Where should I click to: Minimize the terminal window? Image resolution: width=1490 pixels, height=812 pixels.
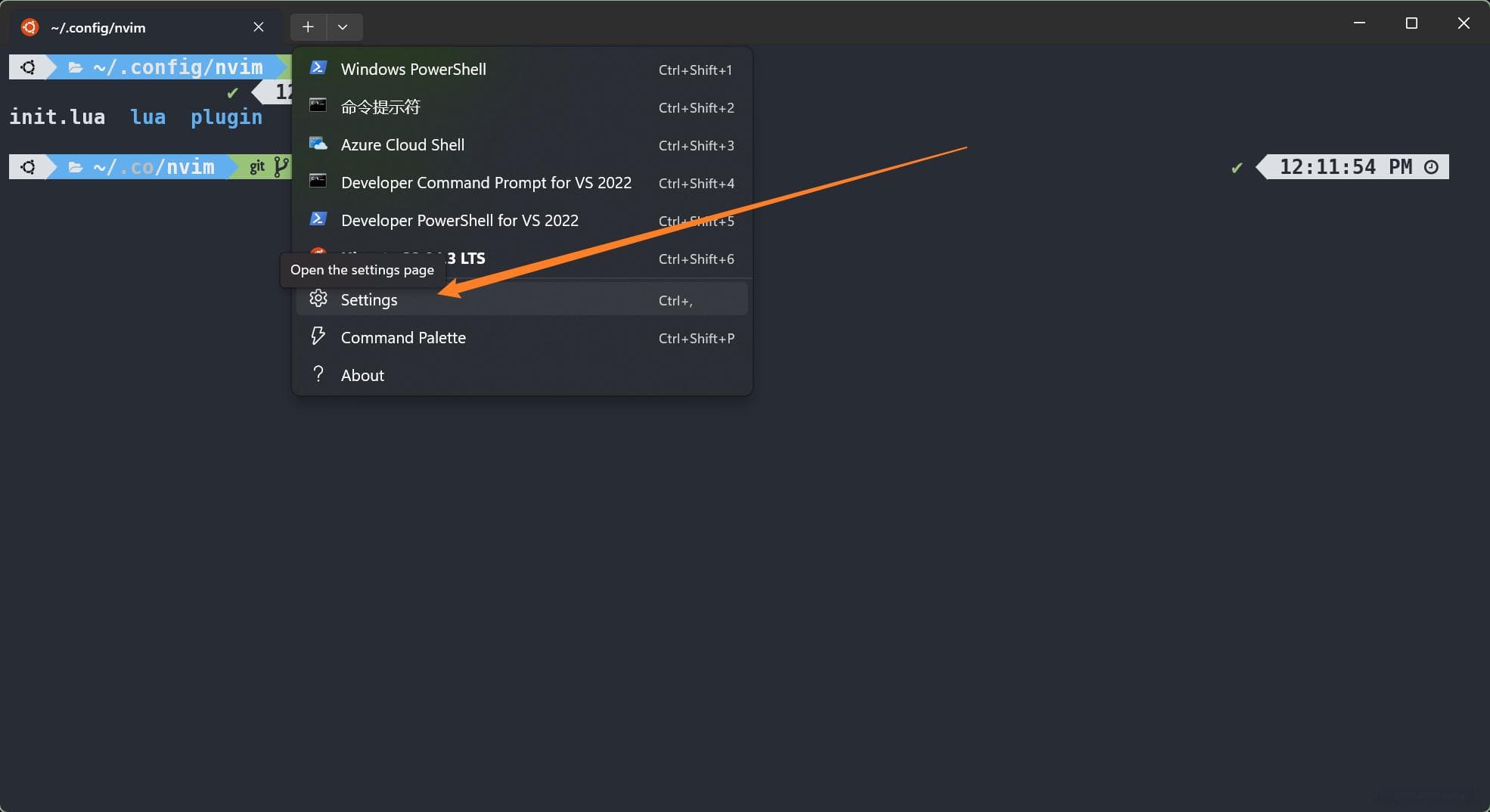(1359, 23)
